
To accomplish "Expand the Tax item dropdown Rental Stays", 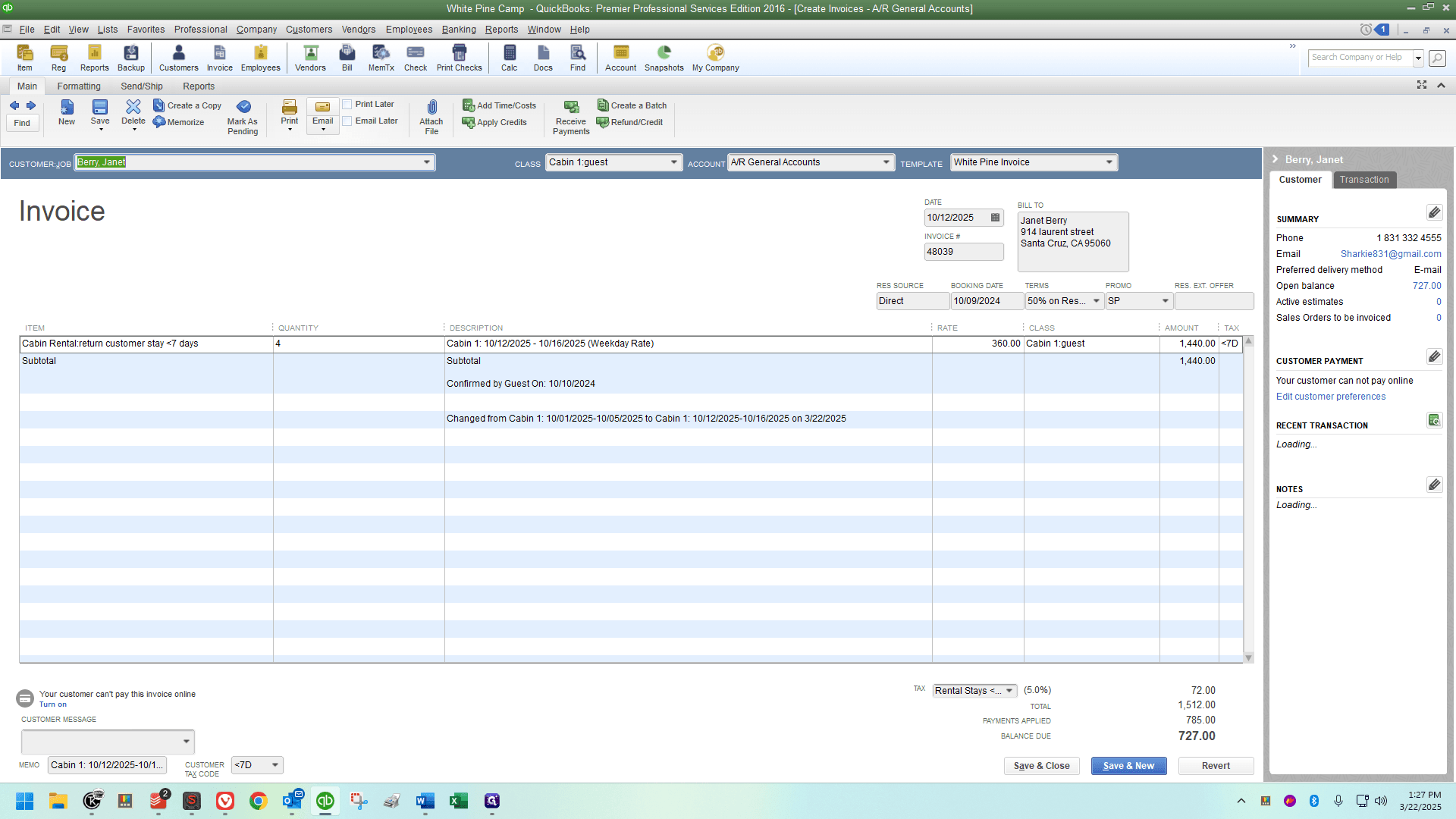I will pos(1009,691).
